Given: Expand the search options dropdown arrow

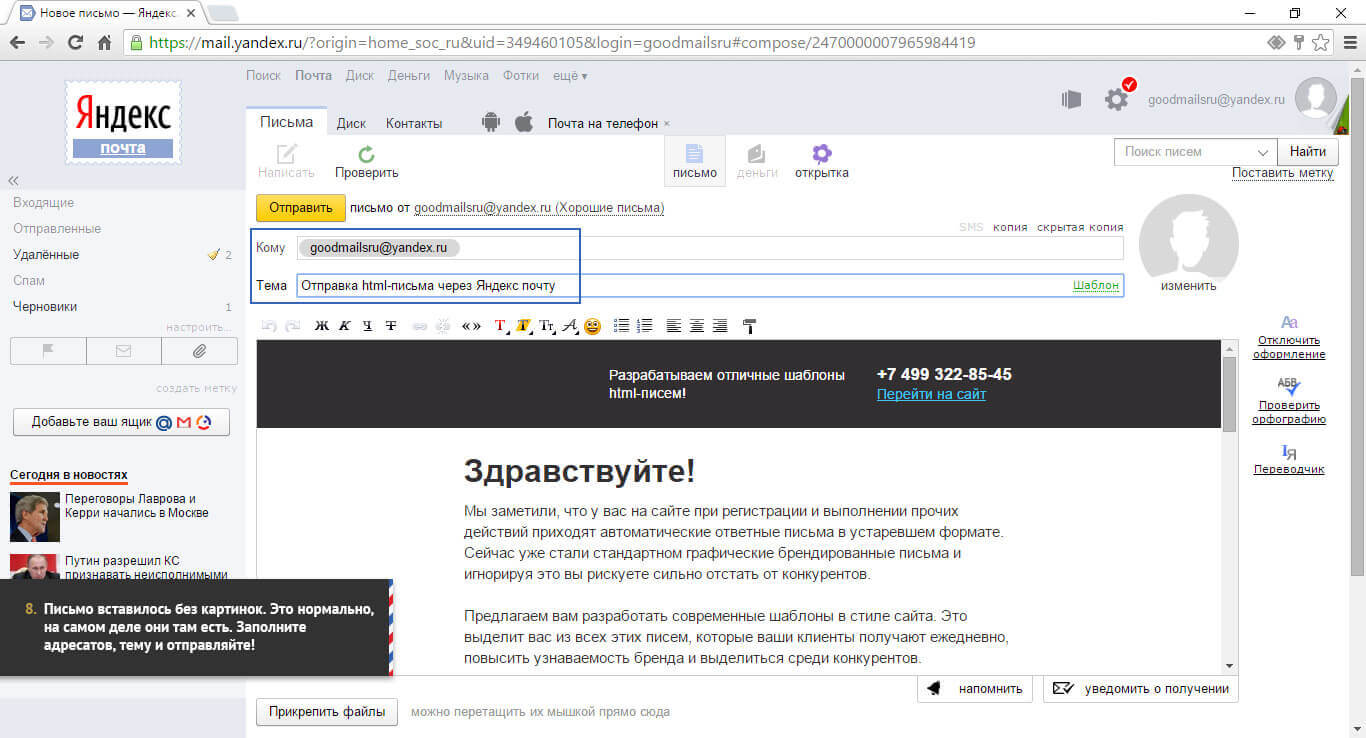Looking at the screenshot, I should [1262, 152].
